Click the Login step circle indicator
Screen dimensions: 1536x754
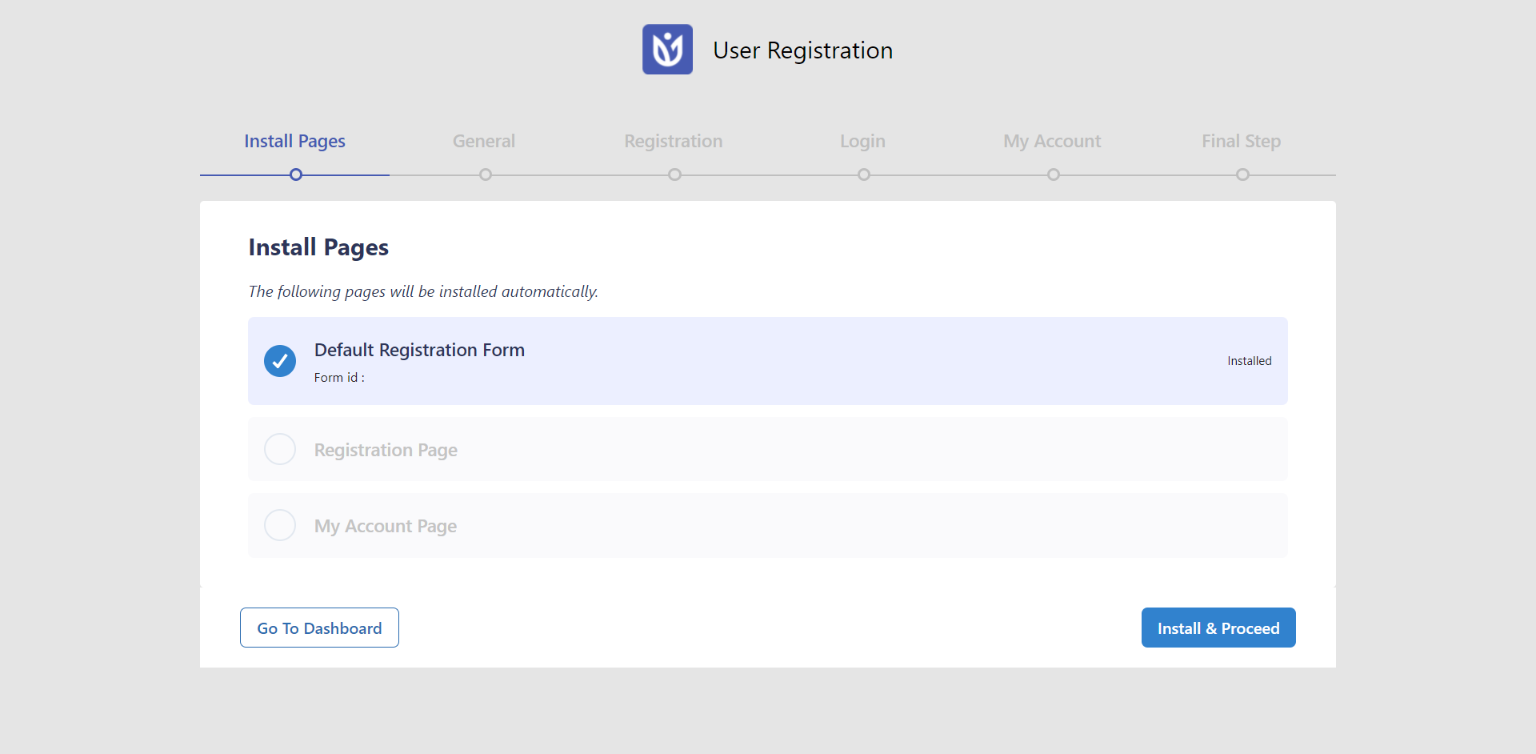tap(863, 174)
